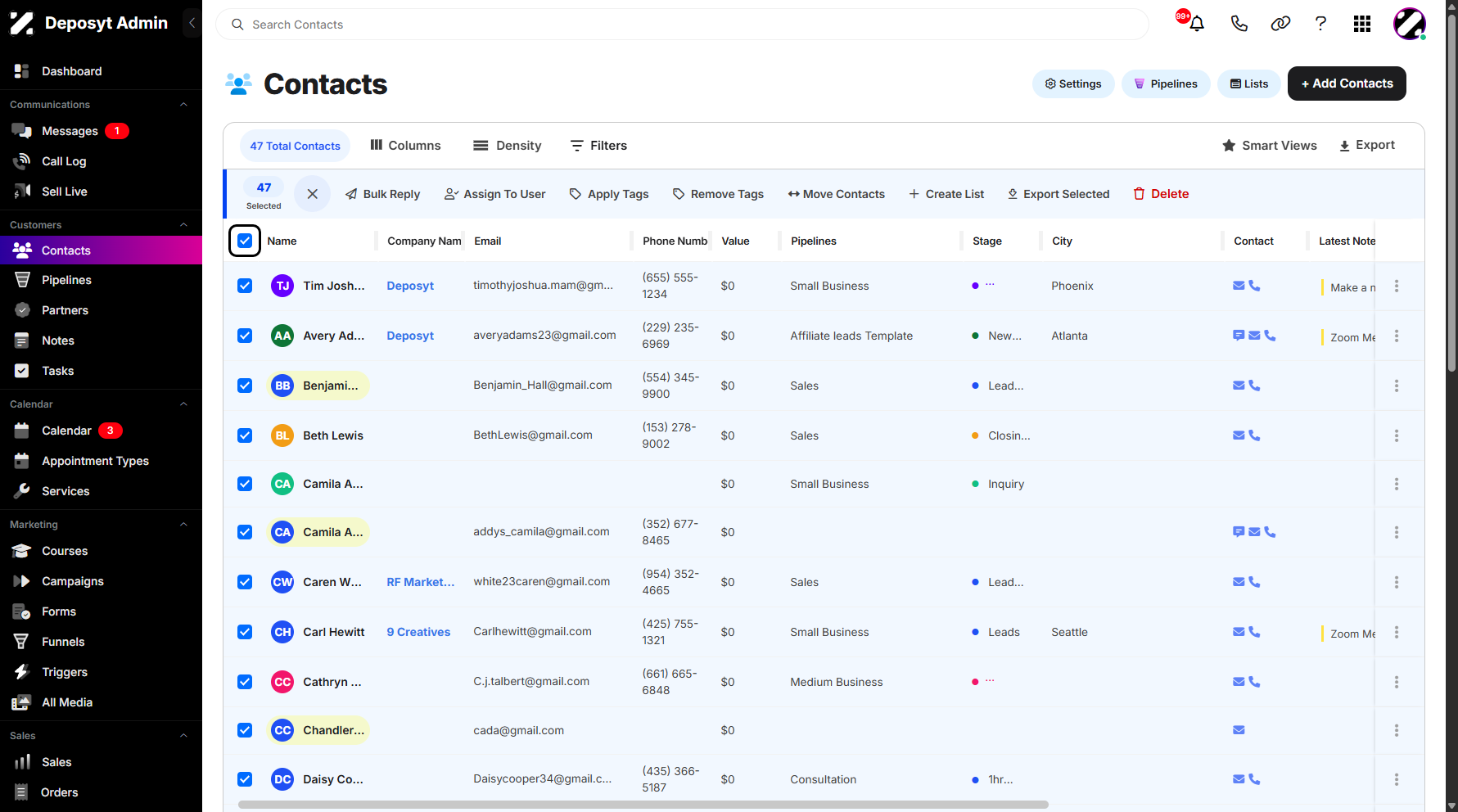Image resolution: width=1458 pixels, height=812 pixels.
Task: Open the help question mark icon
Action: 1320,24
